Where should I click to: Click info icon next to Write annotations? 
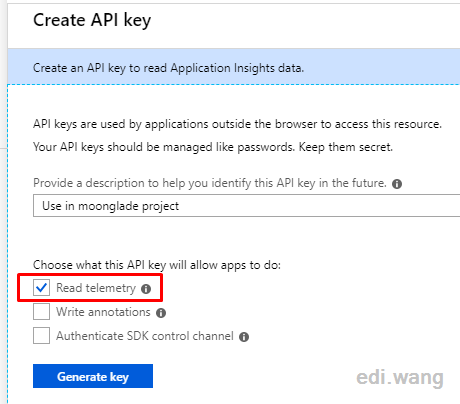(161, 313)
